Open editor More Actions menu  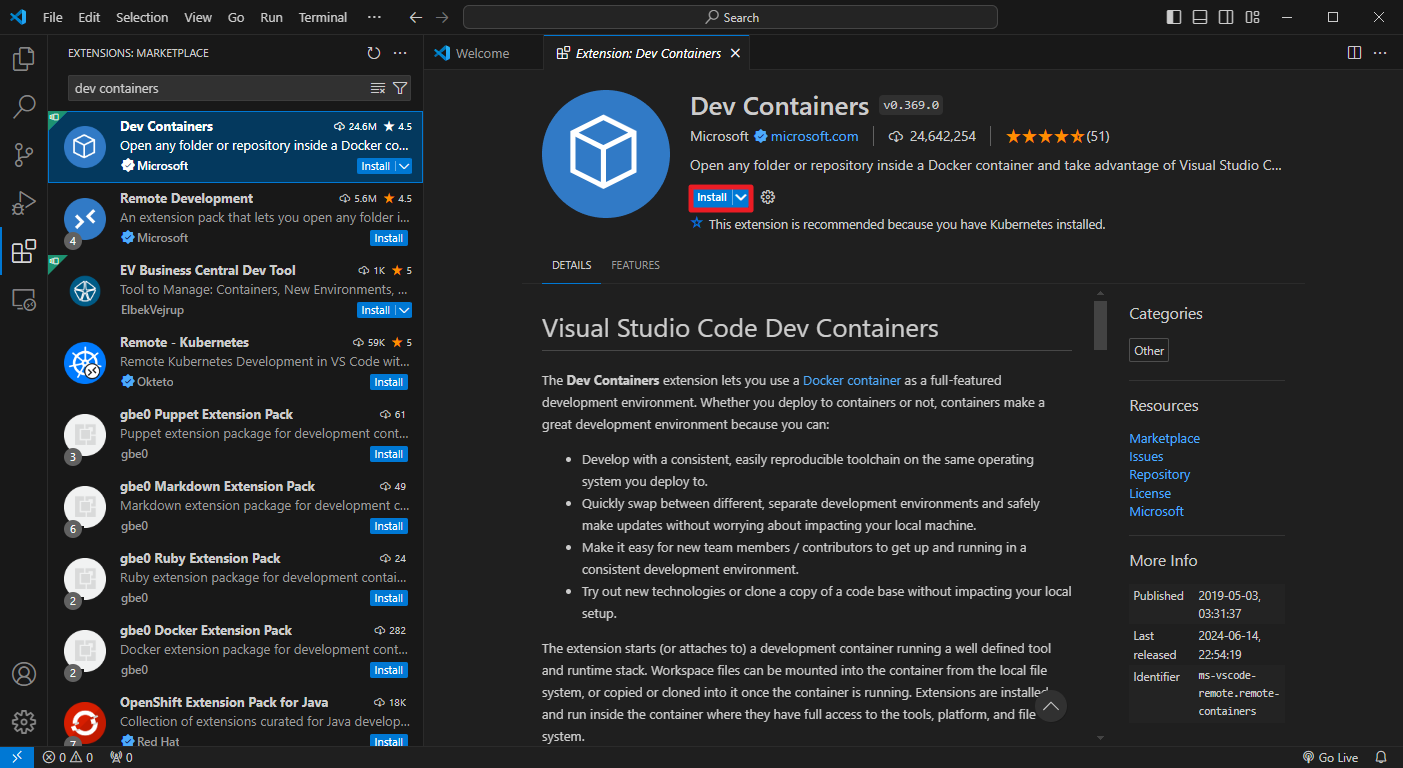click(1382, 53)
